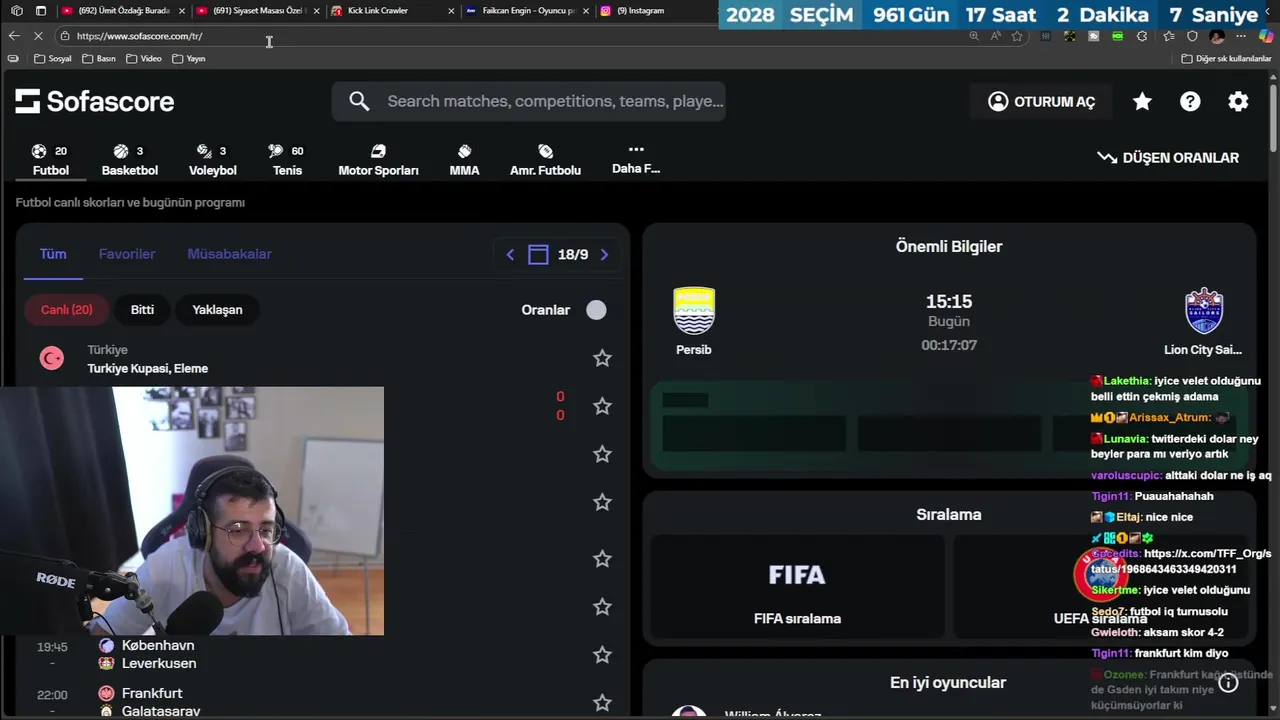Favorite the match with red 0-0 score

[x=602, y=406]
